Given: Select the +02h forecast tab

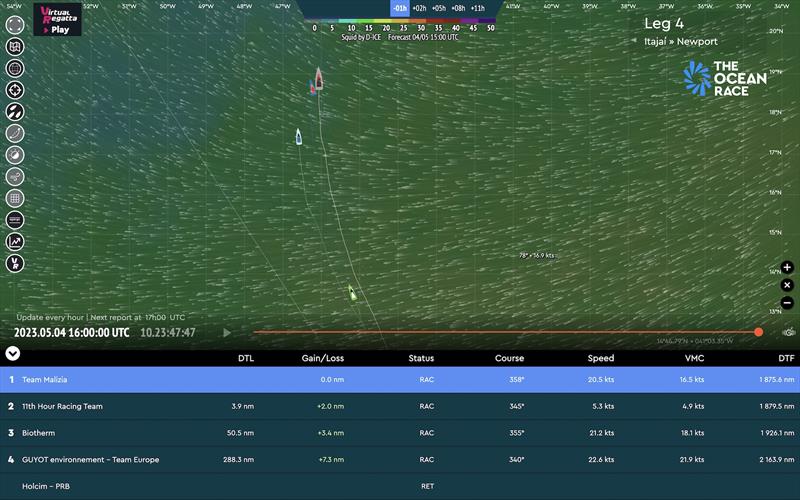Looking at the screenshot, I should (x=419, y=8).
